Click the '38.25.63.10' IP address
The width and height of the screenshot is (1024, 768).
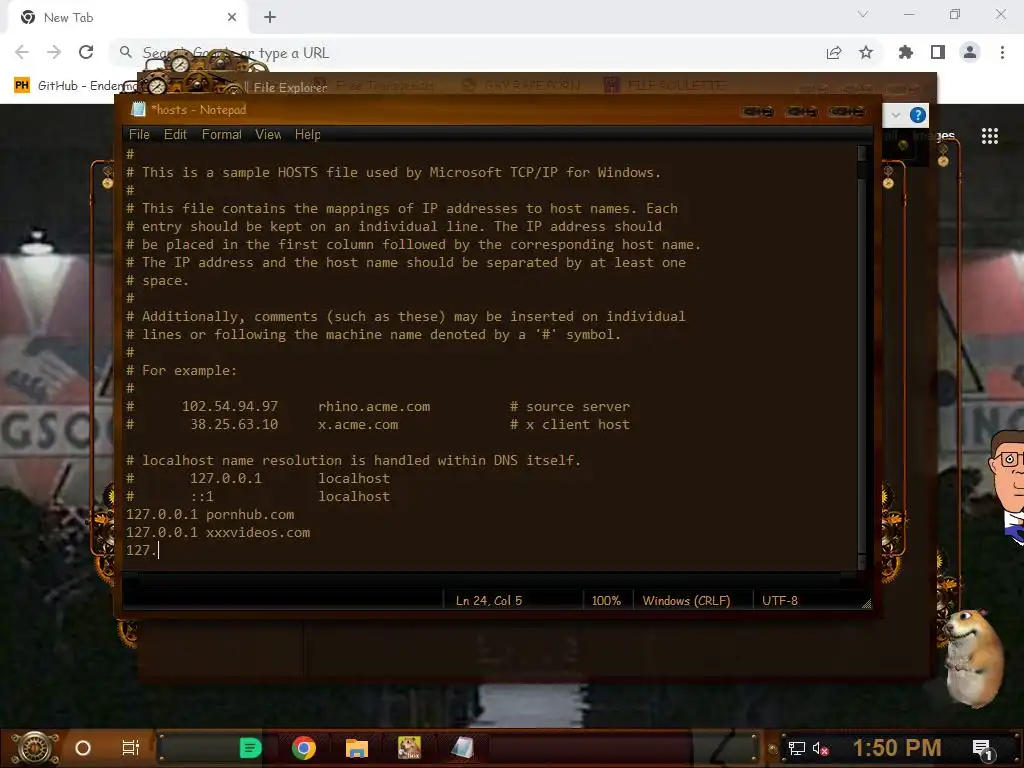click(x=234, y=424)
